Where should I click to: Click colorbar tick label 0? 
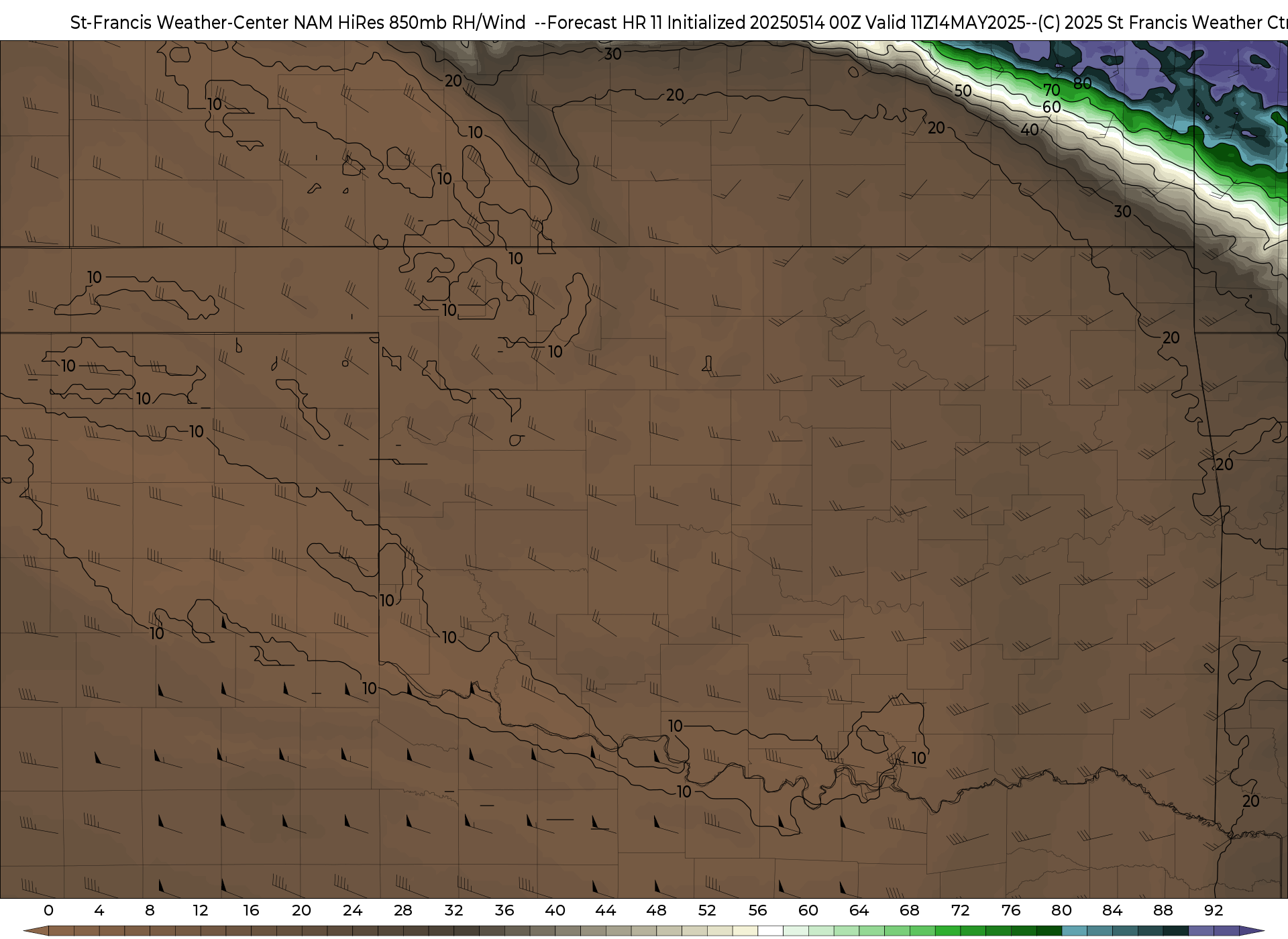(x=48, y=910)
